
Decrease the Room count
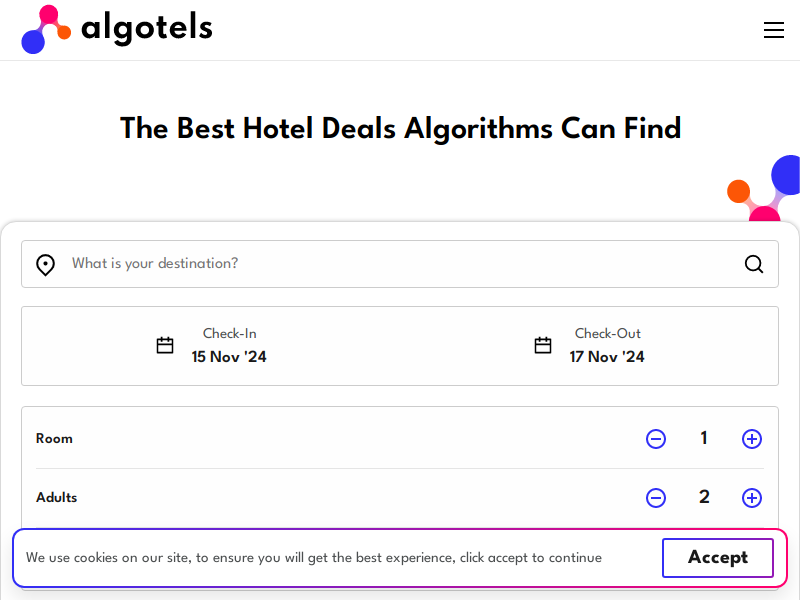pos(656,439)
